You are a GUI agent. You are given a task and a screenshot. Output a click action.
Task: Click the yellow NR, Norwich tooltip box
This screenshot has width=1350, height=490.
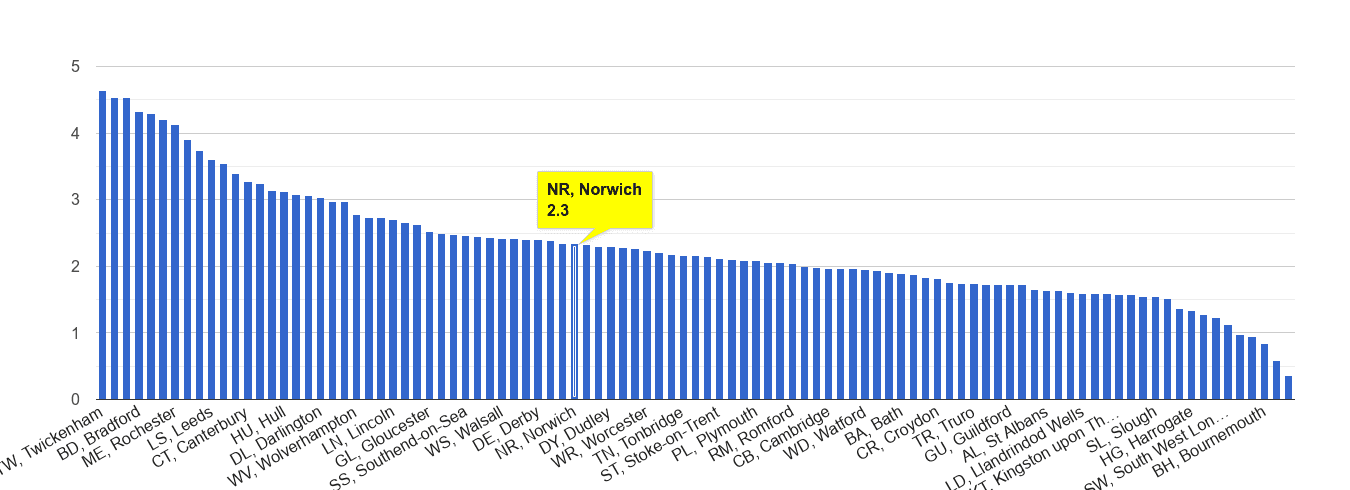(x=595, y=199)
